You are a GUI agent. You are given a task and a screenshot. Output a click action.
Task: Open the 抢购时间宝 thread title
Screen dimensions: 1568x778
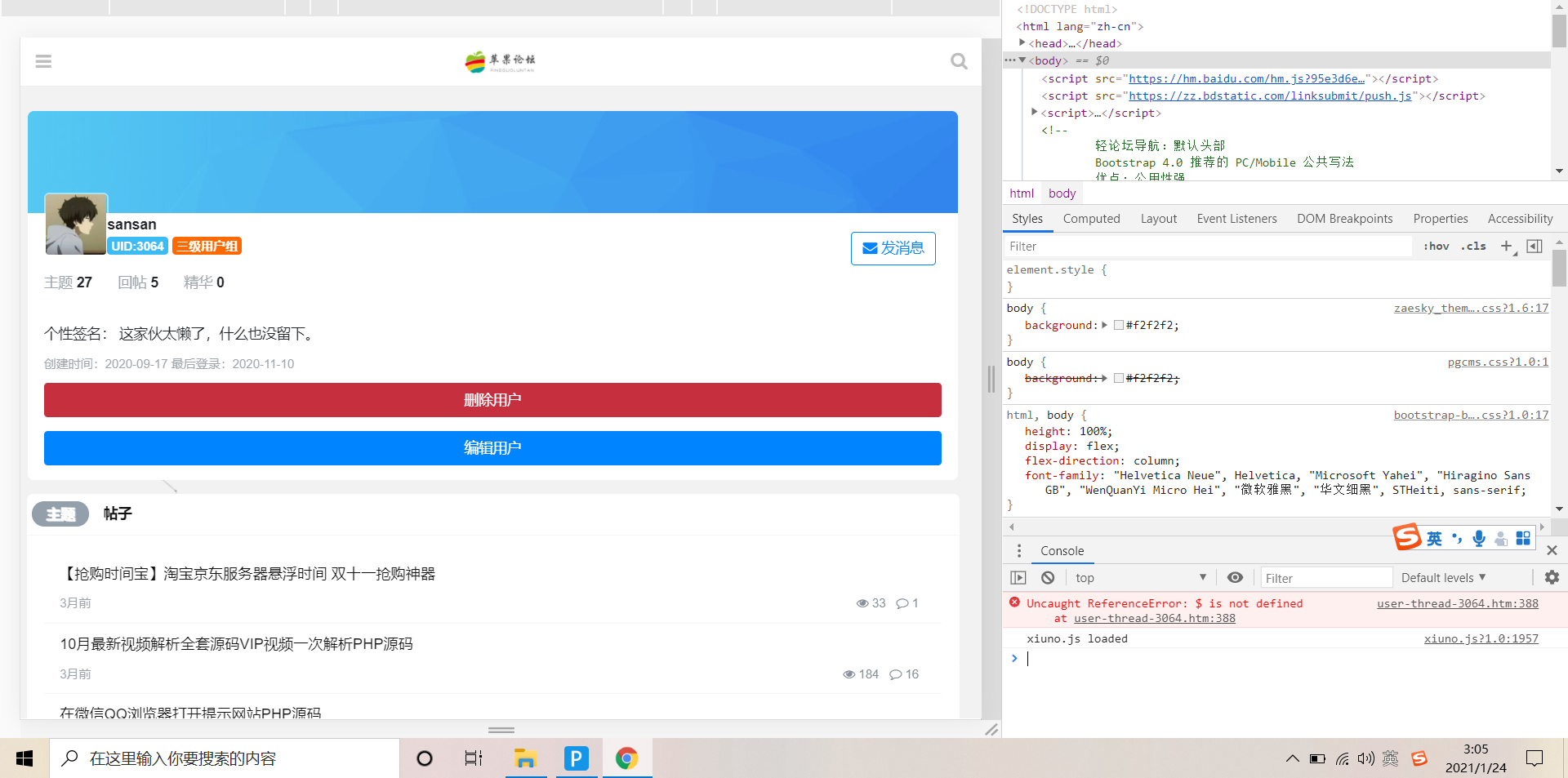pos(247,574)
